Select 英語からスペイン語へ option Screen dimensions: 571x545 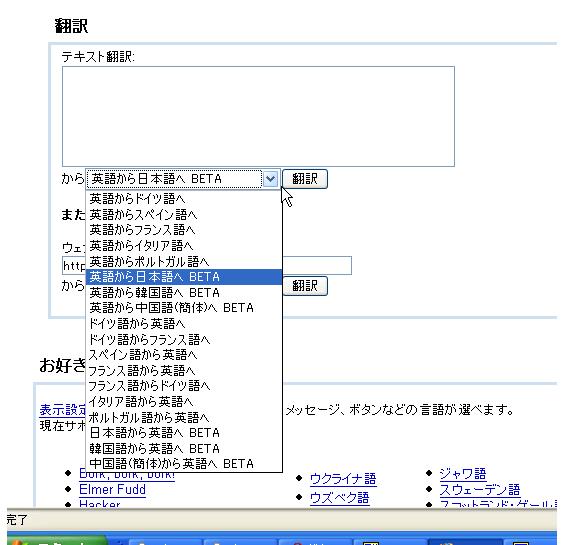(x=184, y=214)
